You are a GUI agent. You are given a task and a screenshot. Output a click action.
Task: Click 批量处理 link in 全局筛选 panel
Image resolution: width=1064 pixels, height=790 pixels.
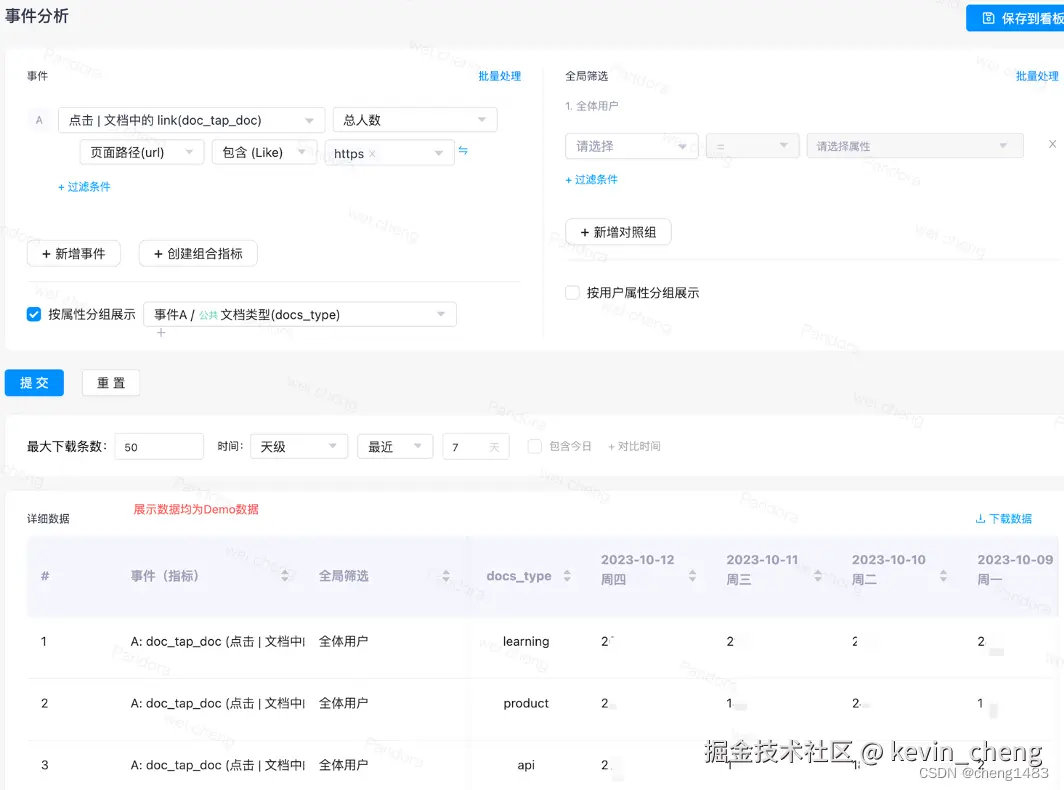pos(1037,76)
